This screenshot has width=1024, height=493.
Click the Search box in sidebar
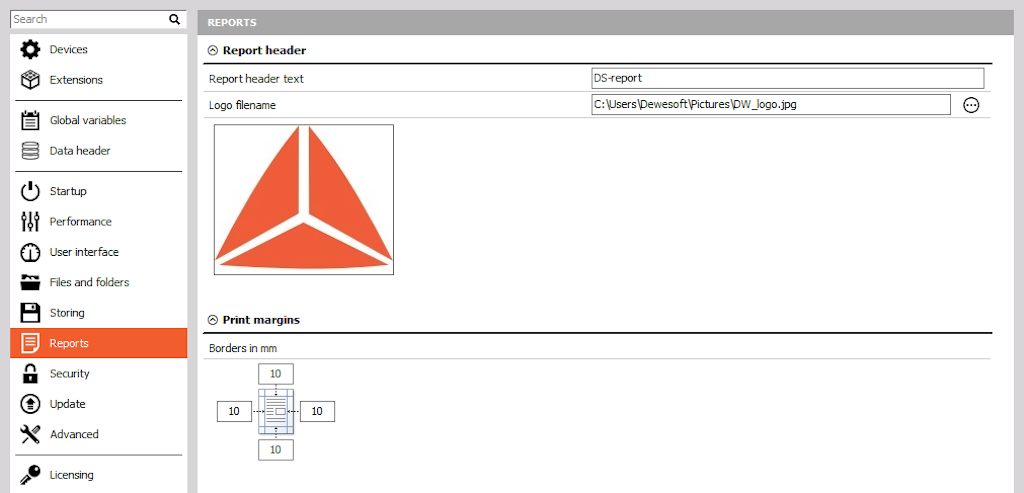pos(98,19)
